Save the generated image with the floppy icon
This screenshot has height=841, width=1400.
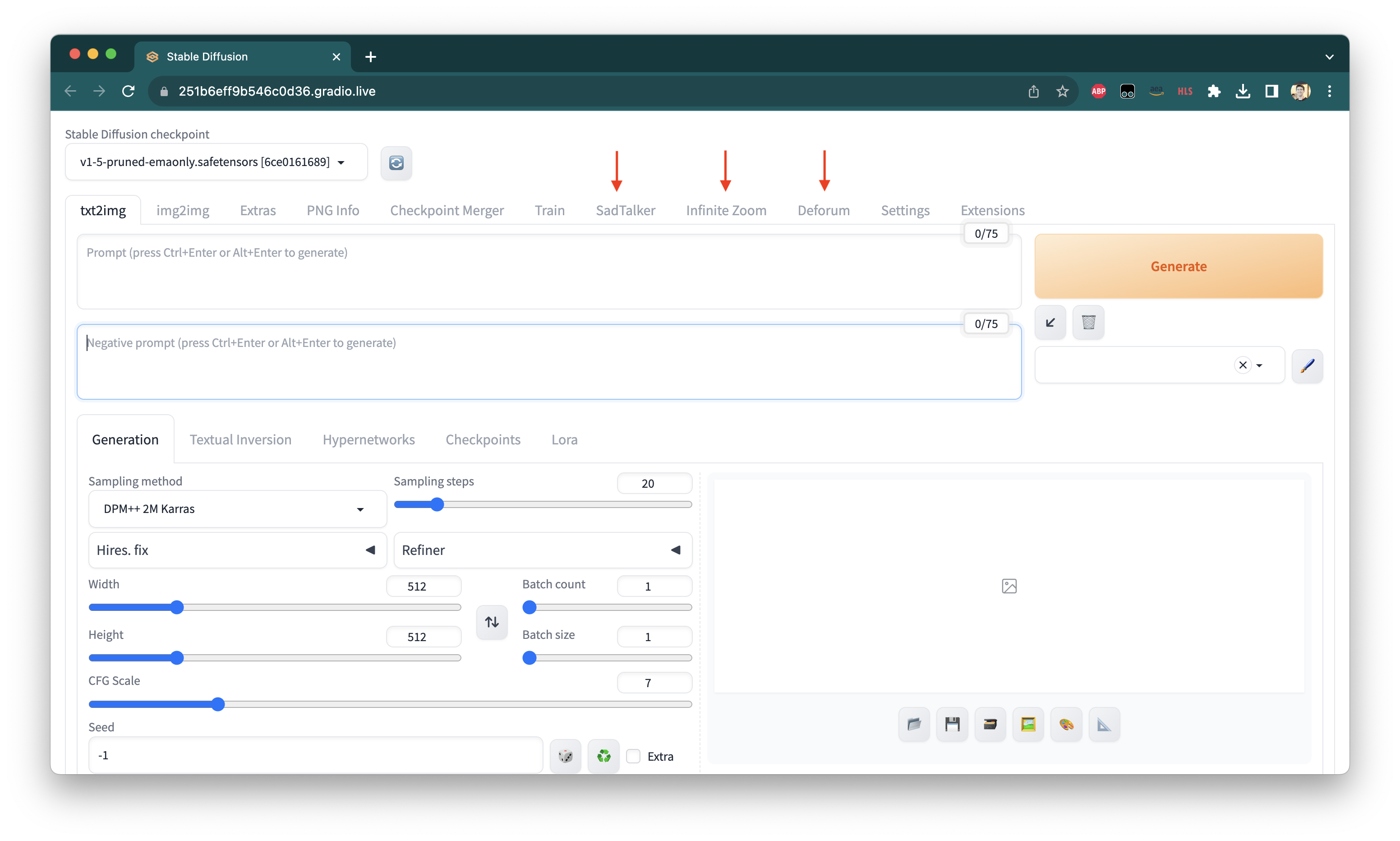tap(952, 724)
